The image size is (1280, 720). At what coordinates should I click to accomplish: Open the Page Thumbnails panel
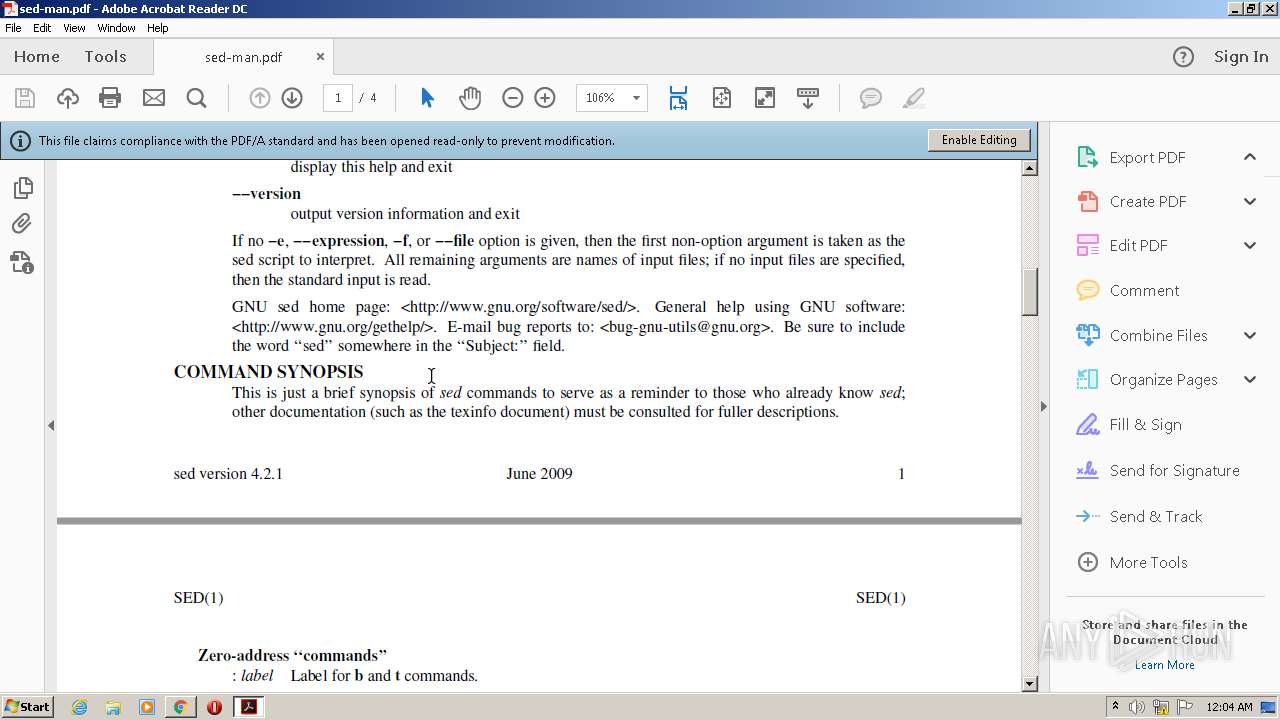point(22,188)
